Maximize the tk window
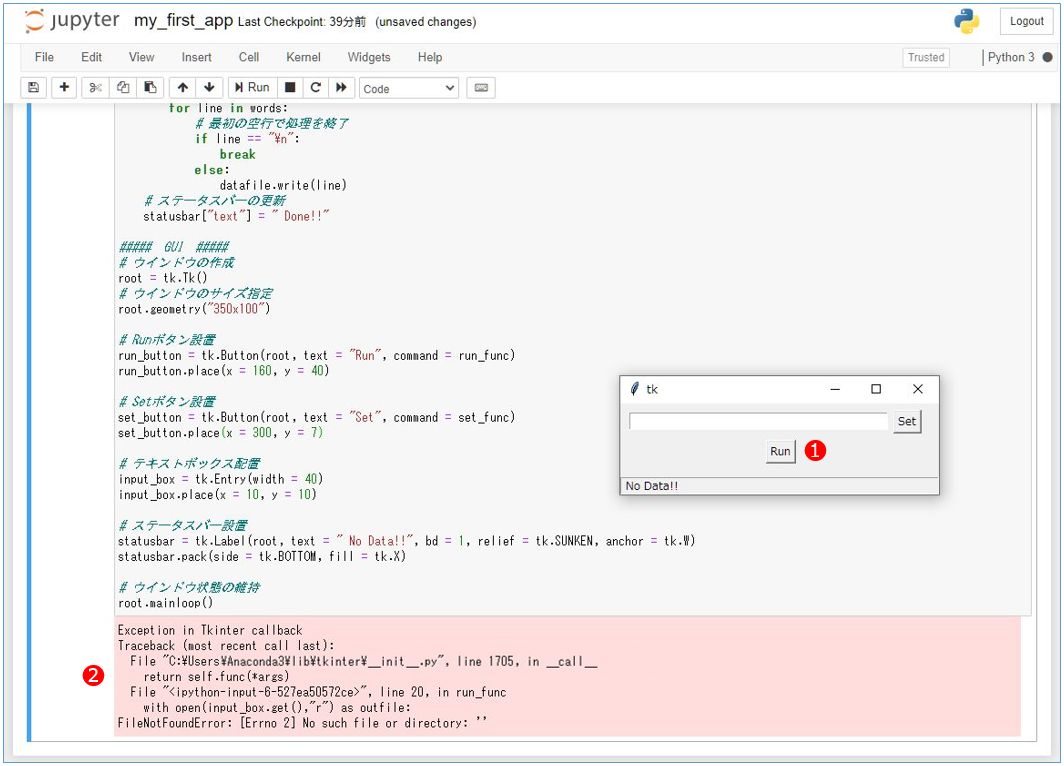The height and width of the screenshot is (766, 1064). pyautogui.click(x=876, y=389)
